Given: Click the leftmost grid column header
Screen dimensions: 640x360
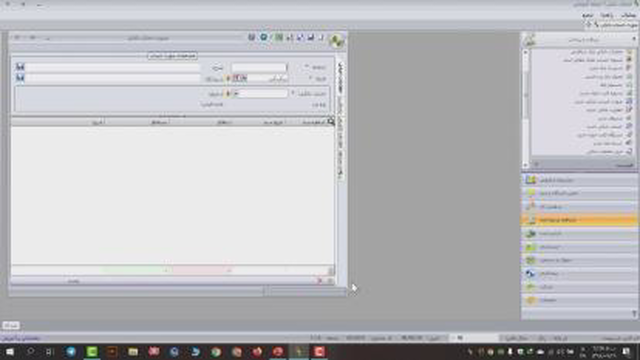Looking at the screenshot, I should tap(58, 122).
